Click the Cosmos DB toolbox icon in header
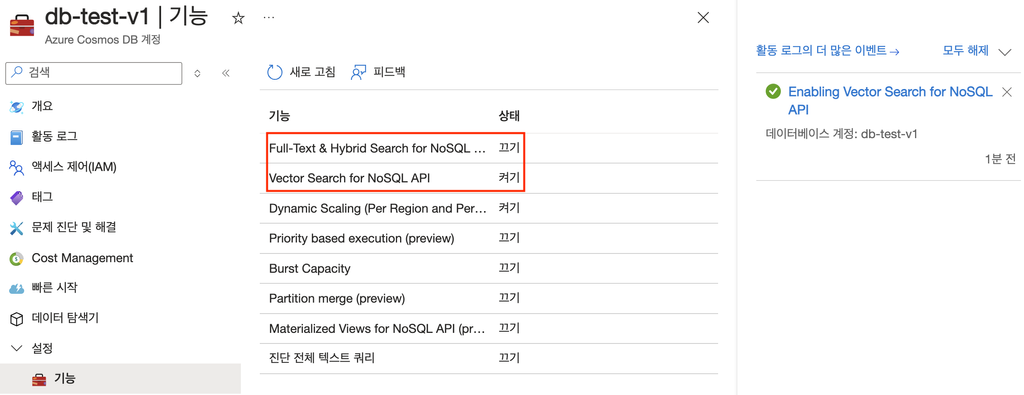This screenshot has width=1024, height=395. [x=22, y=25]
